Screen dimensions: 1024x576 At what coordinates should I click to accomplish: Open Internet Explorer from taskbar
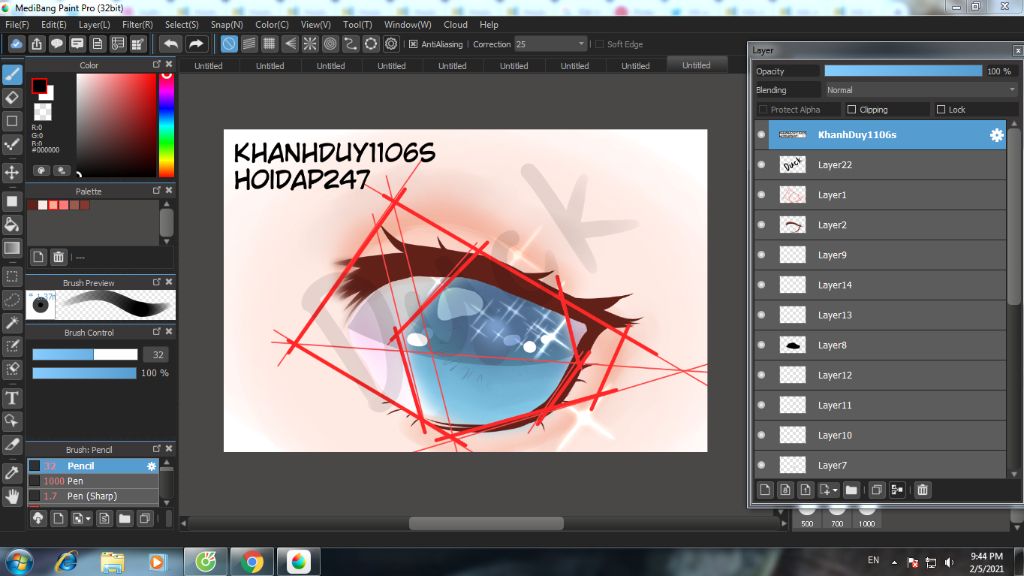pos(66,562)
